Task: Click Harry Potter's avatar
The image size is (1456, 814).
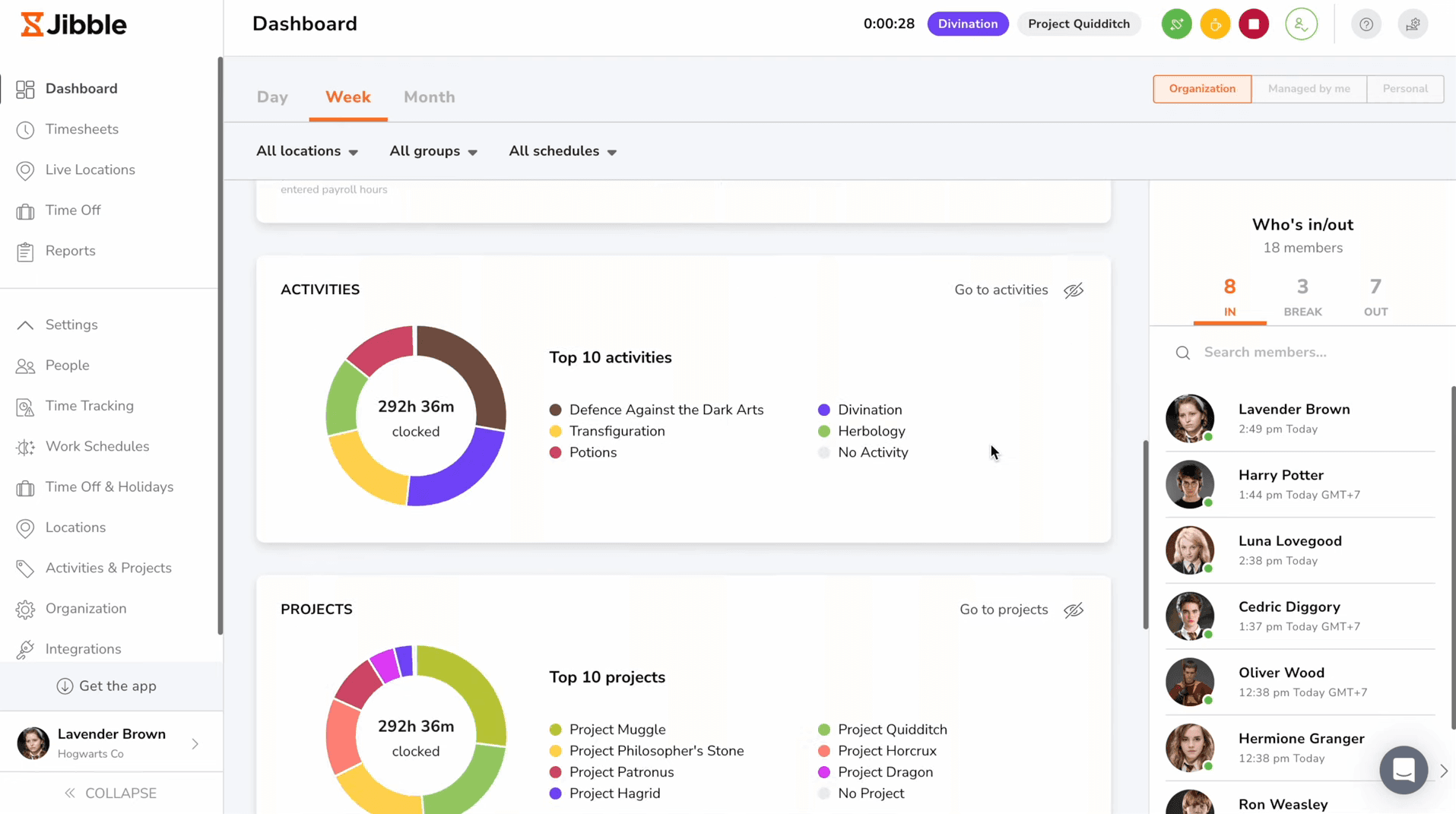Action: [1189, 484]
